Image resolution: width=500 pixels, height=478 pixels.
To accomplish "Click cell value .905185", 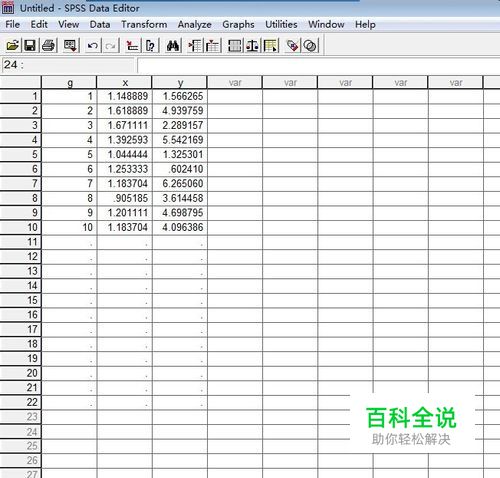I will tap(125, 198).
